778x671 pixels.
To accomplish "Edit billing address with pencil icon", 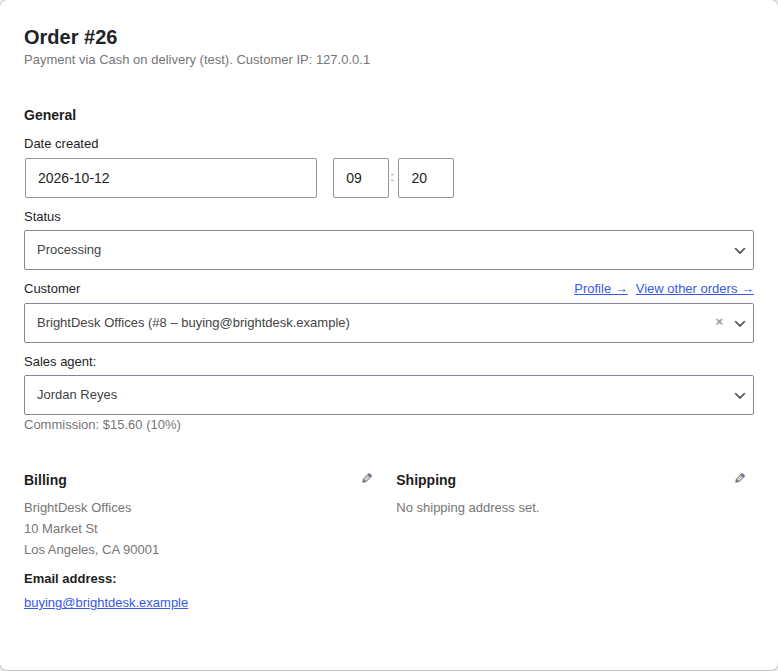I will click(x=367, y=478).
